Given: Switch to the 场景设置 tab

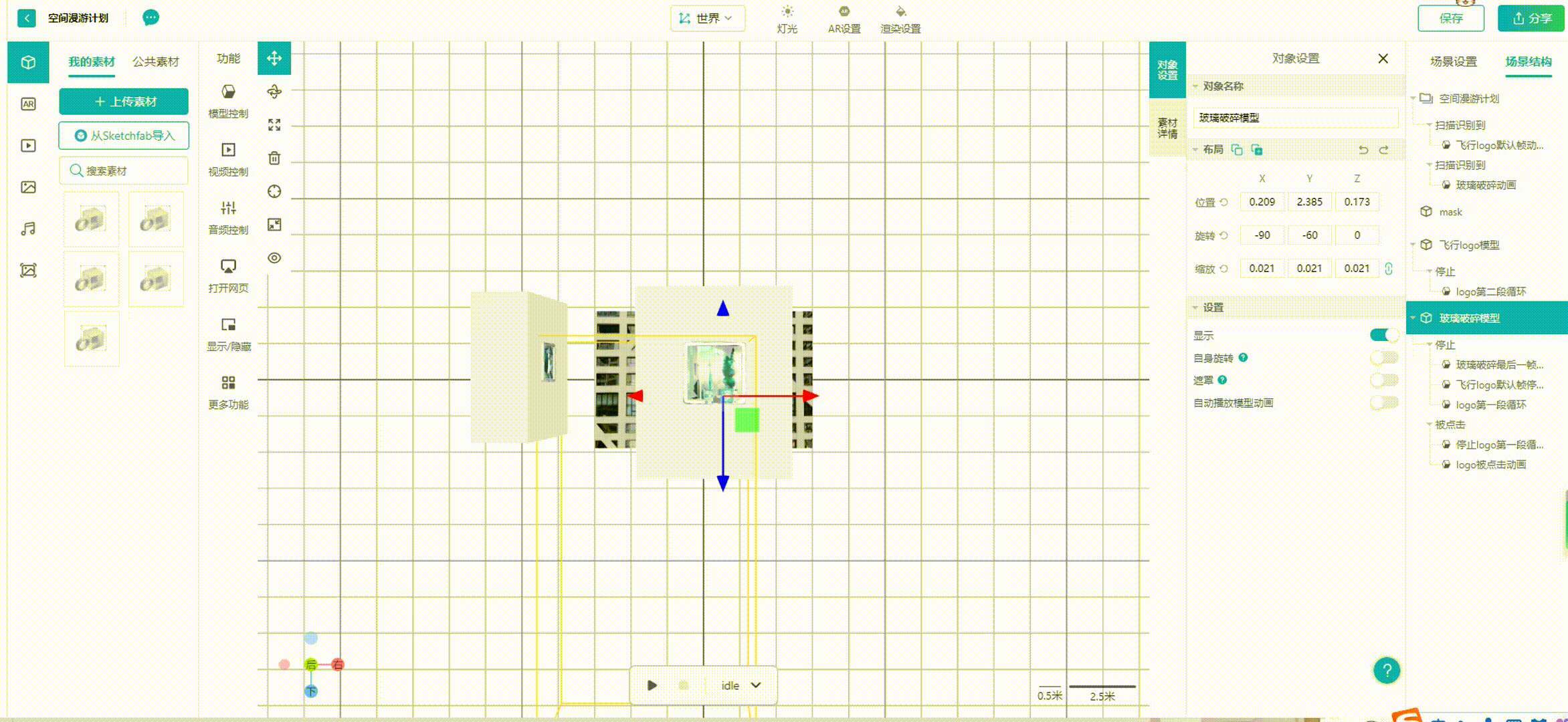Looking at the screenshot, I should point(1453,62).
